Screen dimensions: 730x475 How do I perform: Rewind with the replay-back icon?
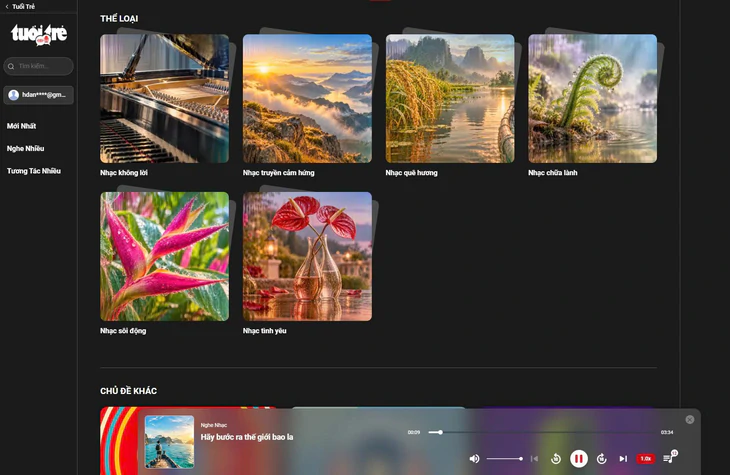coord(556,459)
